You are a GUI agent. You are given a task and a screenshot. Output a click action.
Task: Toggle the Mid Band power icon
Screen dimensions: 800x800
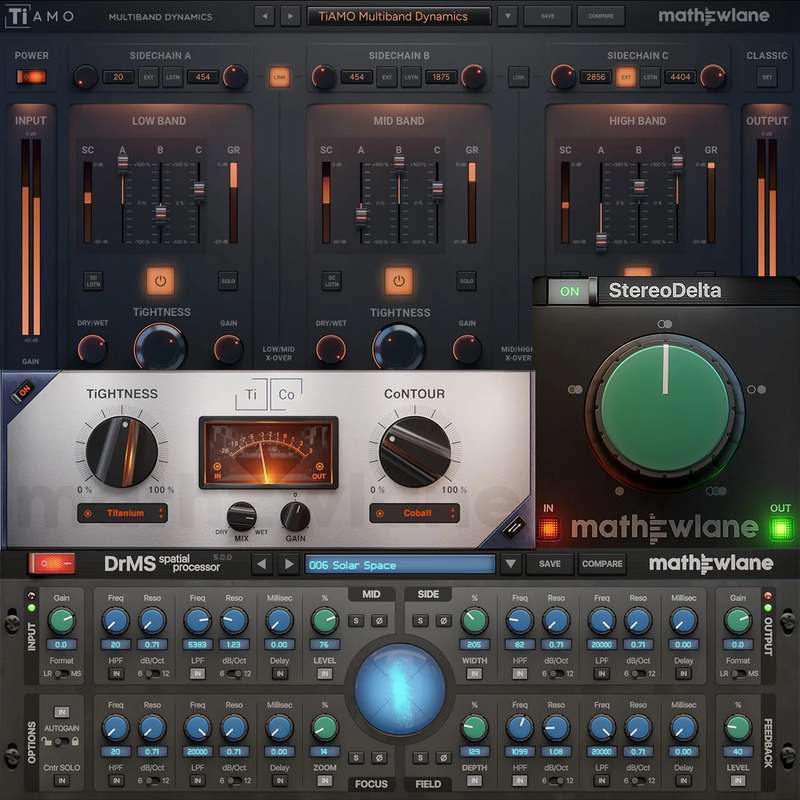click(x=399, y=281)
